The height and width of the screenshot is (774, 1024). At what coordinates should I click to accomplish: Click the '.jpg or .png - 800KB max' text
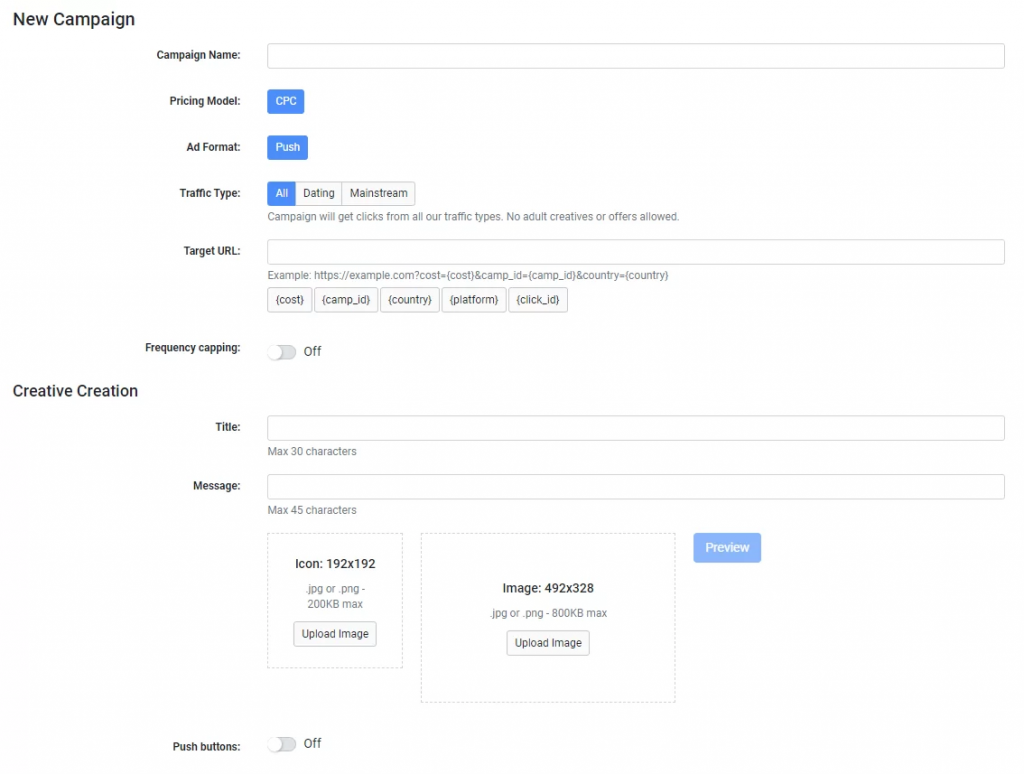tap(548, 613)
